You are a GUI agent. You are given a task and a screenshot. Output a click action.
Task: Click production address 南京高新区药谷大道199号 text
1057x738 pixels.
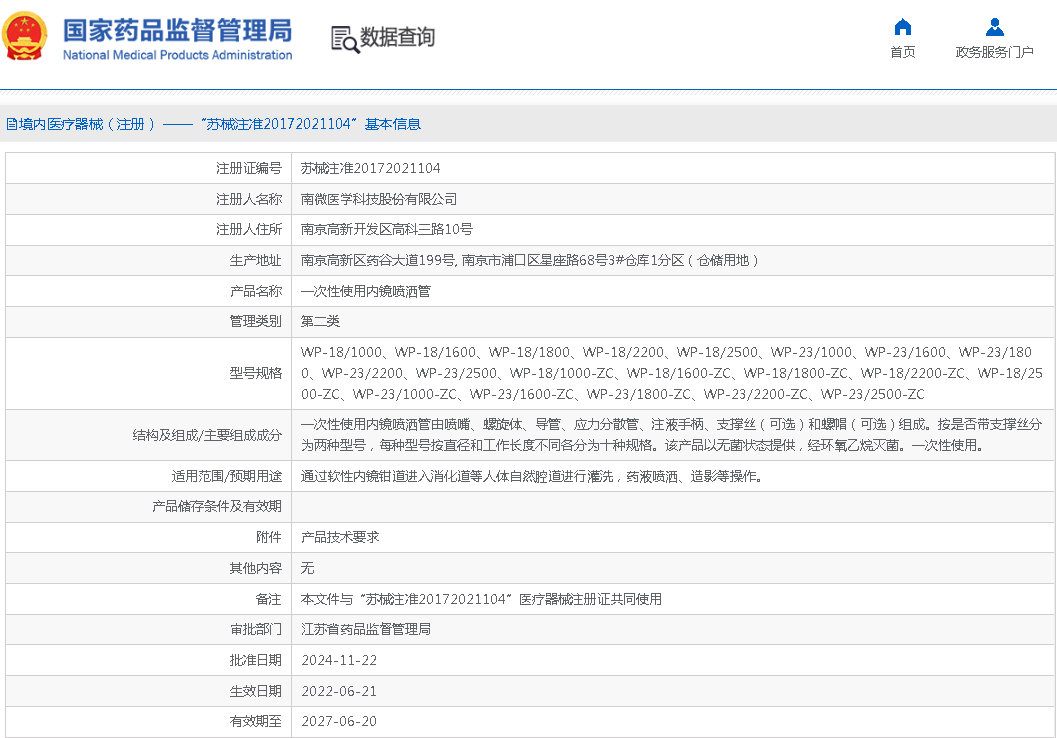(379, 260)
